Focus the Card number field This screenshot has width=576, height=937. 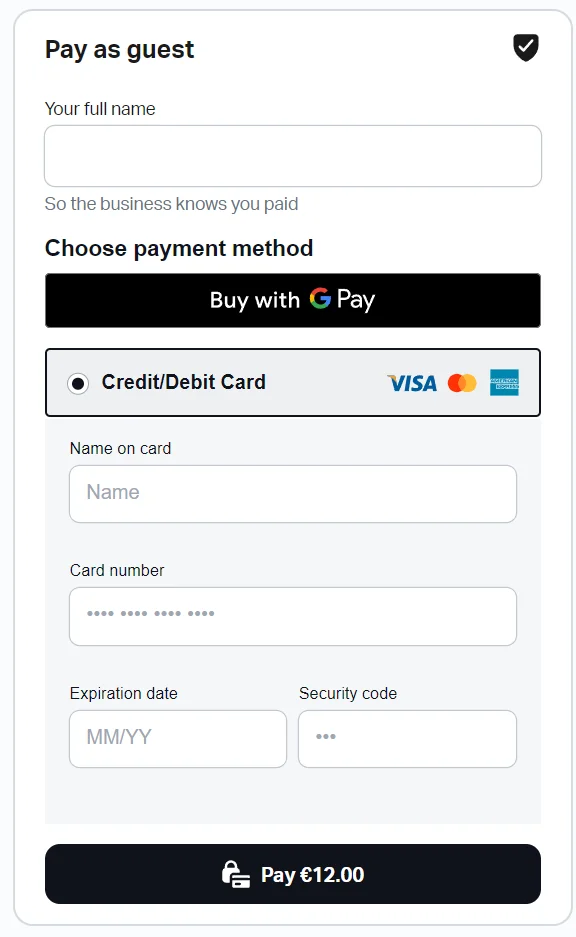[293, 616]
